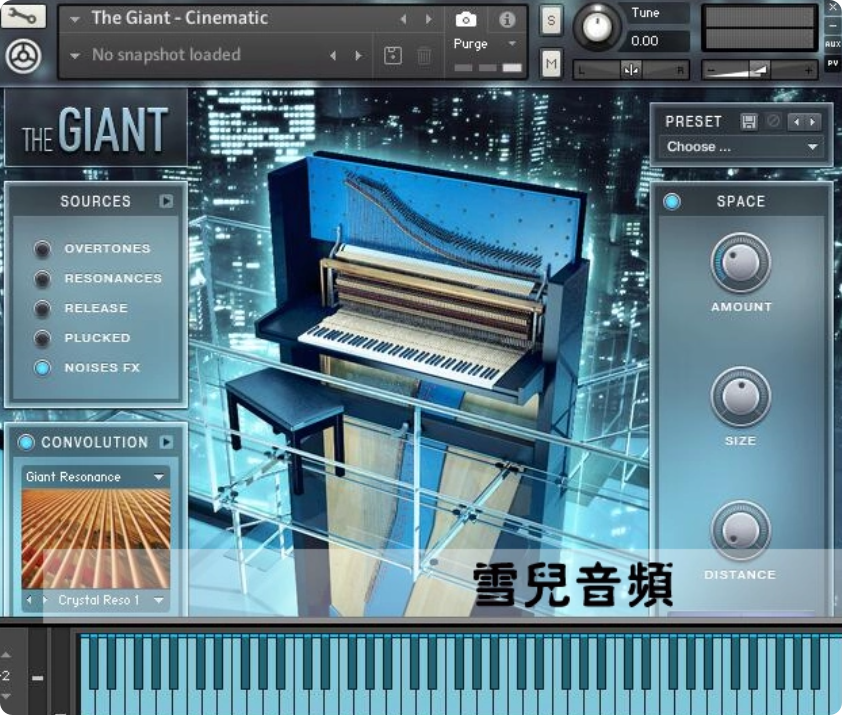Click the Space Amount knob
Image resolution: width=842 pixels, height=715 pixels.
pos(741,263)
